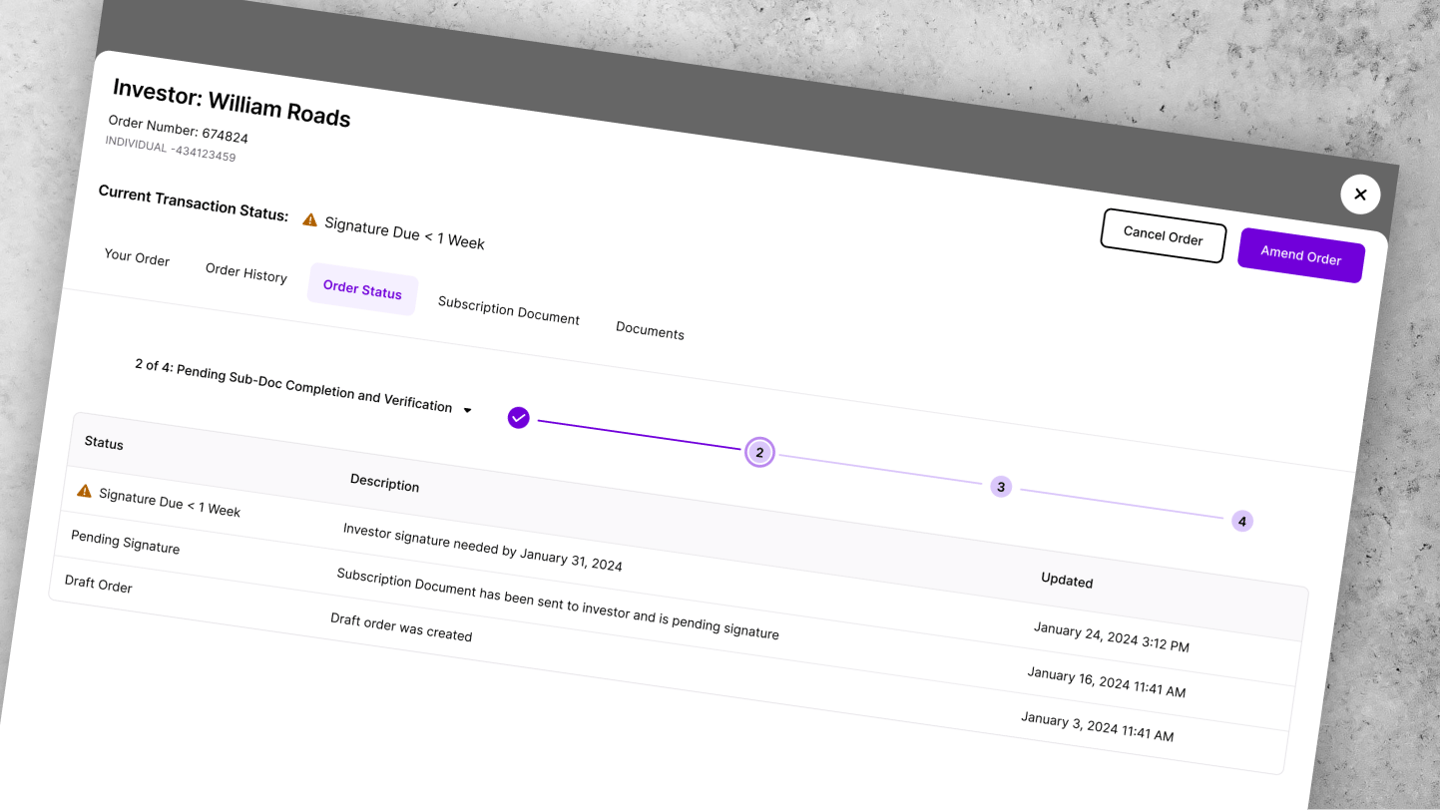Select the Signature Due < 1 Week table row text
The height and width of the screenshot is (810, 1440).
pyautogui.click(x=170, y=502)
